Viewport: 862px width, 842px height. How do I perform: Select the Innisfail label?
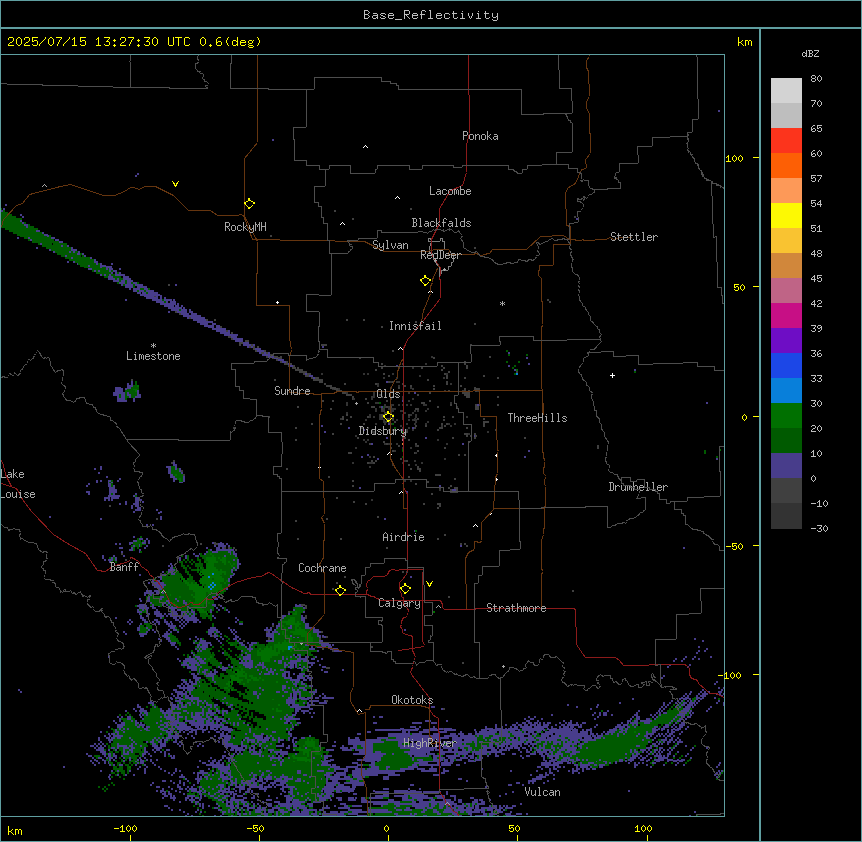(415, 326)
